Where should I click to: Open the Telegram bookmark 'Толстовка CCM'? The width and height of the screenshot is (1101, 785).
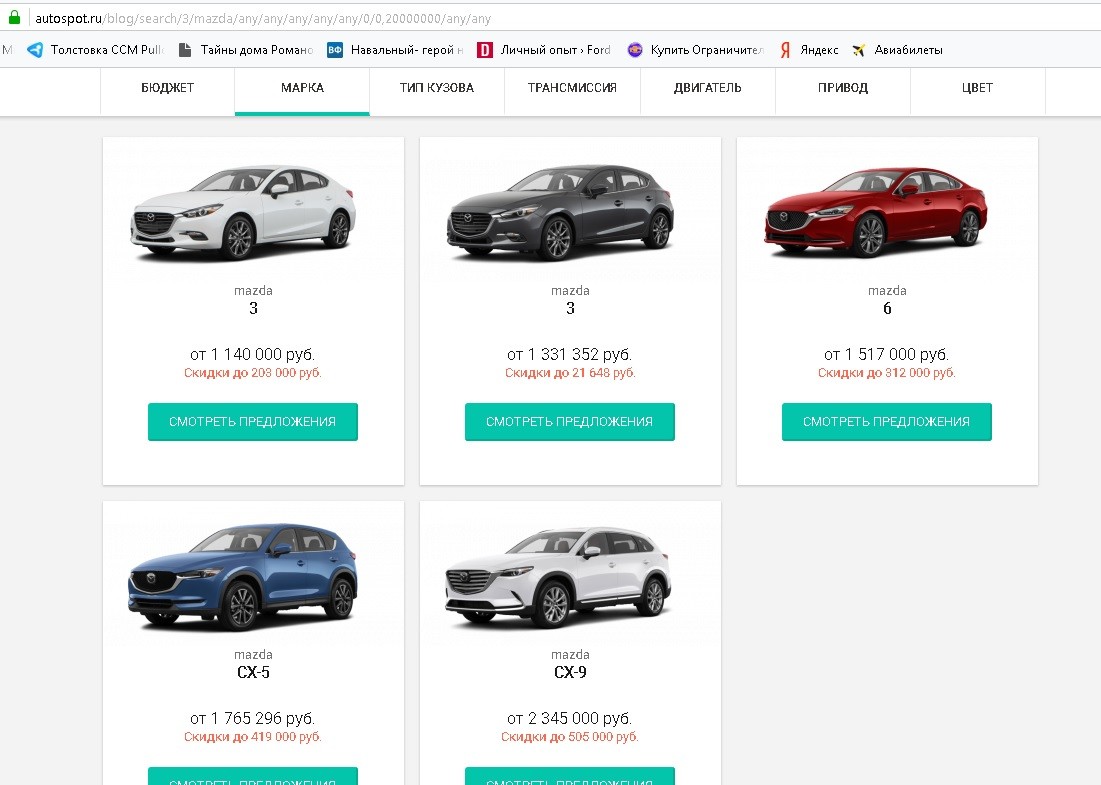95,49
